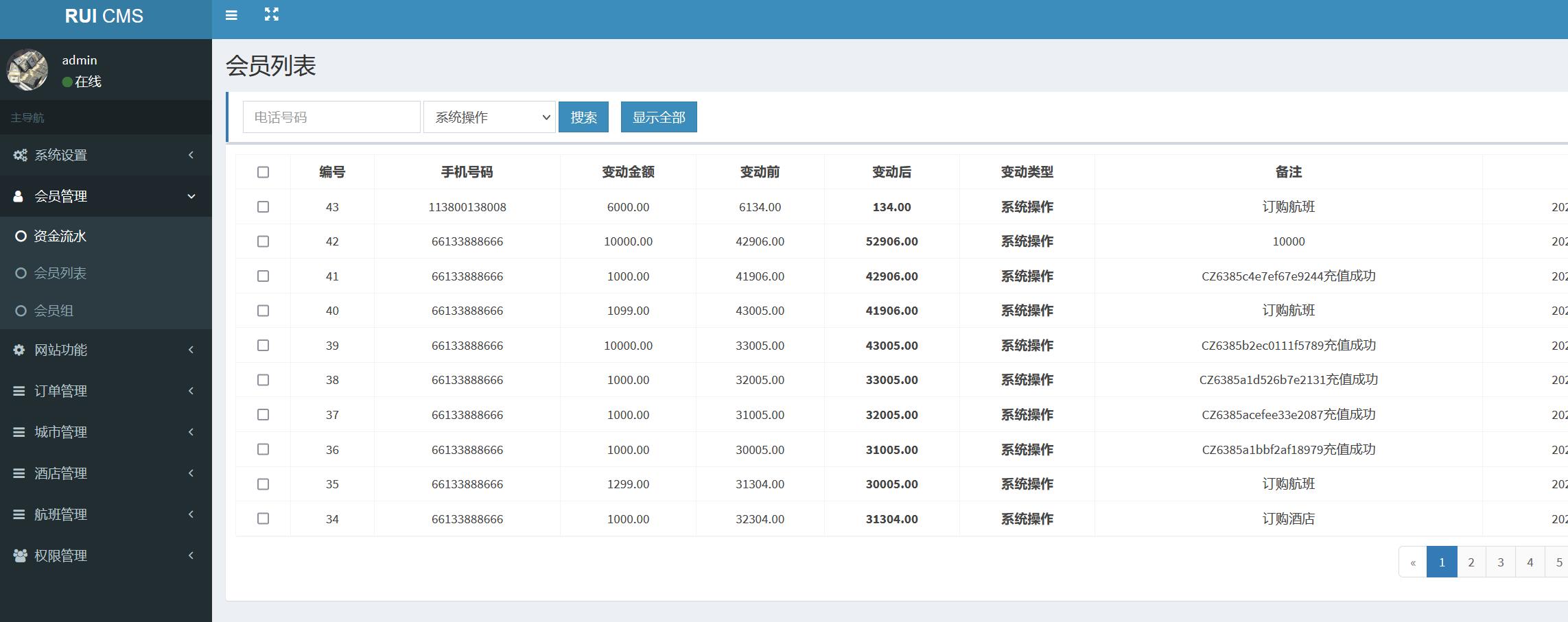Check the box for row 34
The width and height of the screenshot is (1568, 622).
(x=263, y=518)
